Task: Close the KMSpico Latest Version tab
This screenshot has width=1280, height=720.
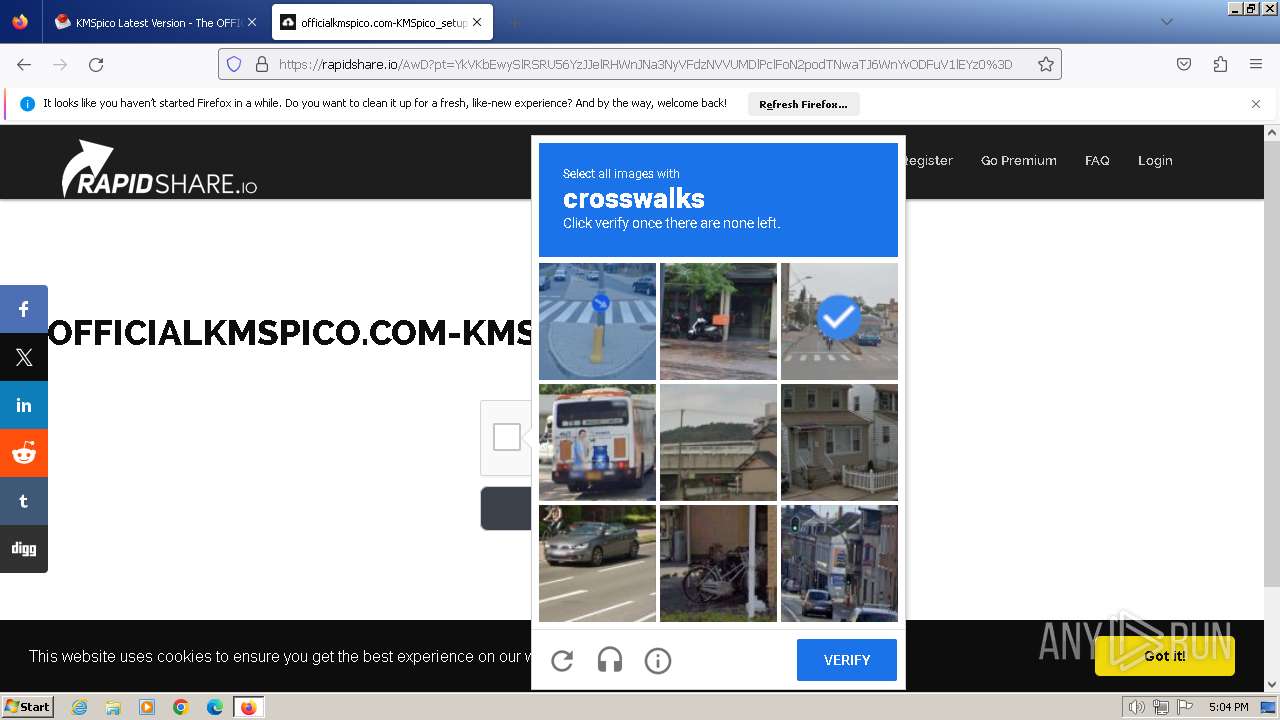Action: [x=251, y=22]
